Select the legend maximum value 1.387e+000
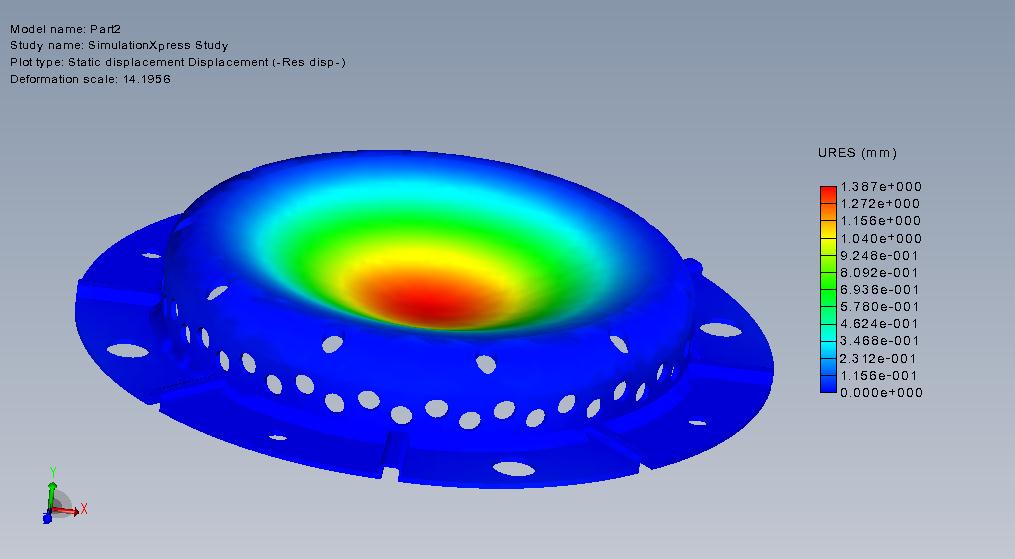 tap(880, 187)
